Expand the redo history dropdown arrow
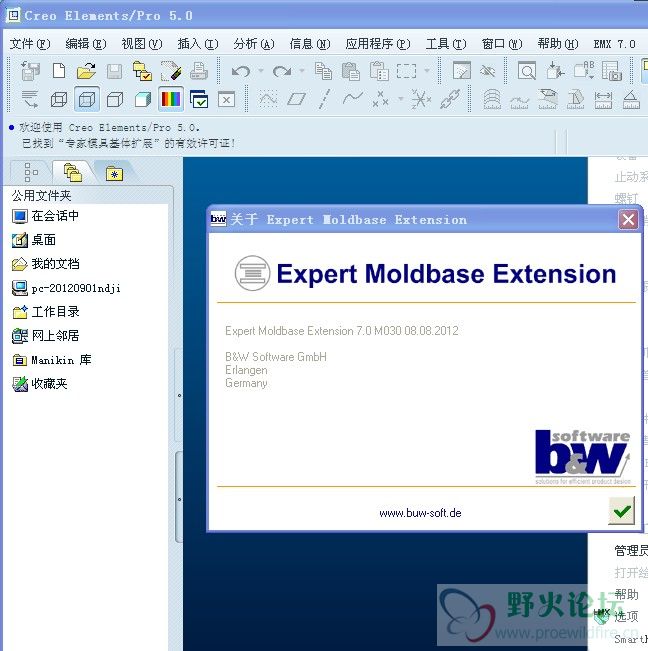 point(302,71)
